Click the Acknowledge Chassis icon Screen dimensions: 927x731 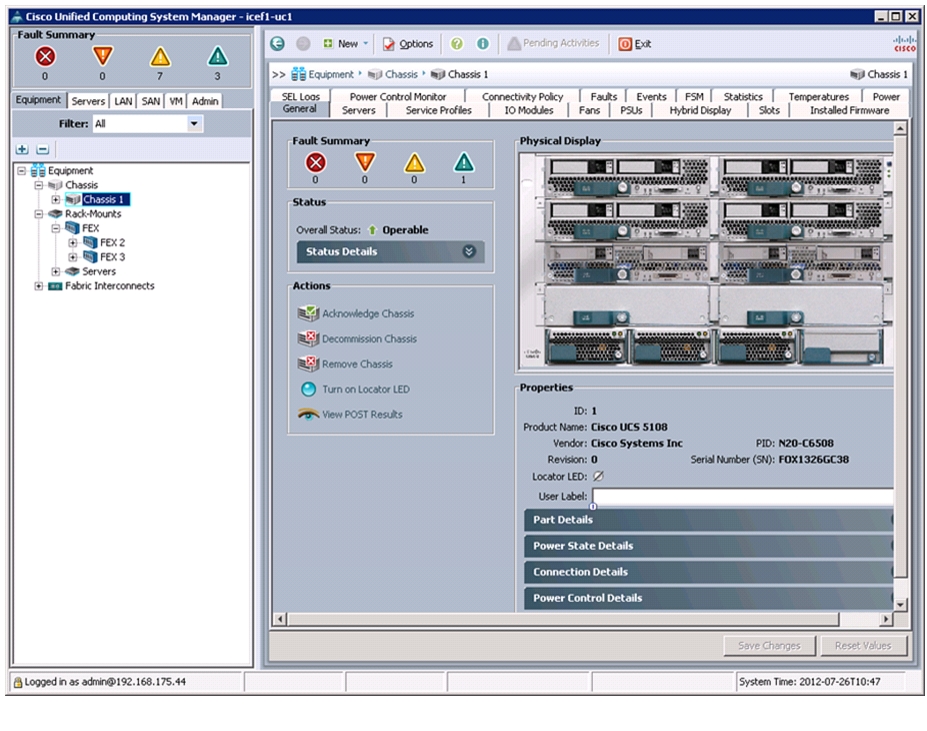point(308,313)
